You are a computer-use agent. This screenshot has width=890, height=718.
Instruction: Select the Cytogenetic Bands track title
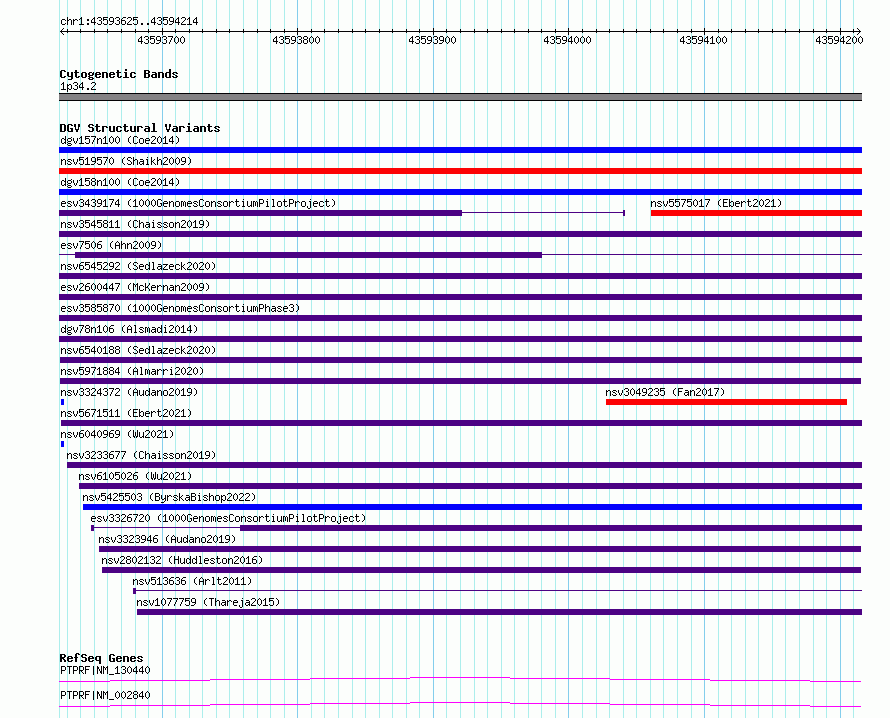(x=119, y=74)
